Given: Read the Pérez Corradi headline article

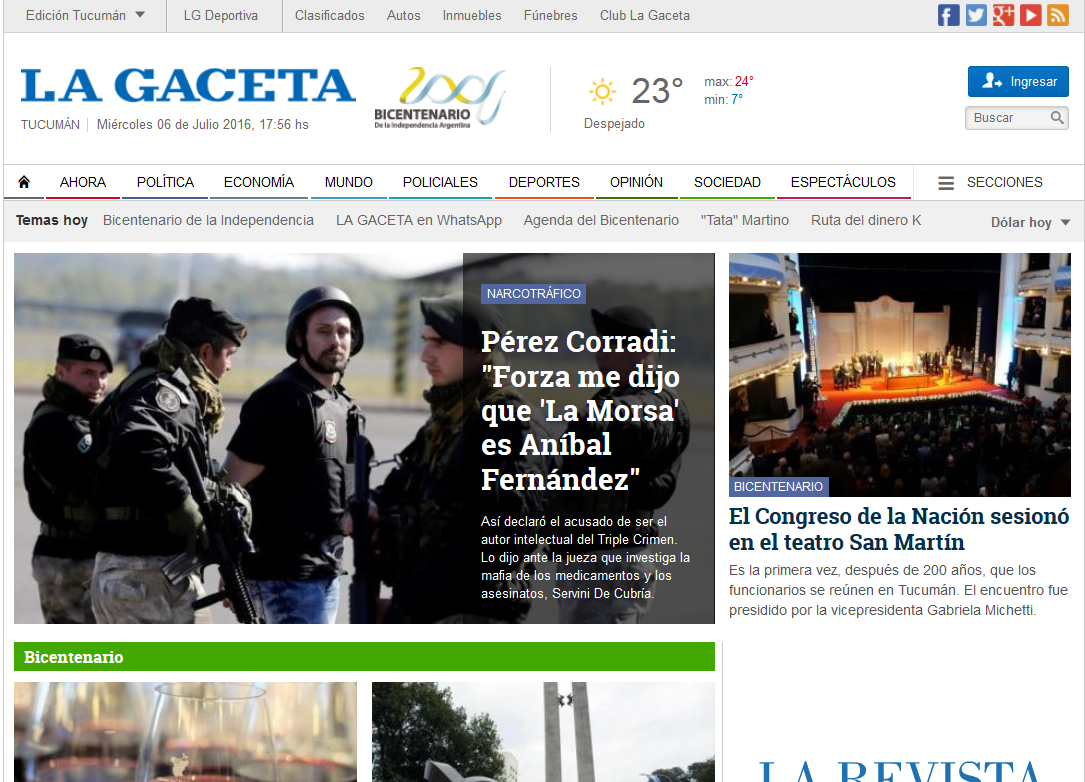Looking at the screenshot, I should pyautogui.click(x=580, y=410).
